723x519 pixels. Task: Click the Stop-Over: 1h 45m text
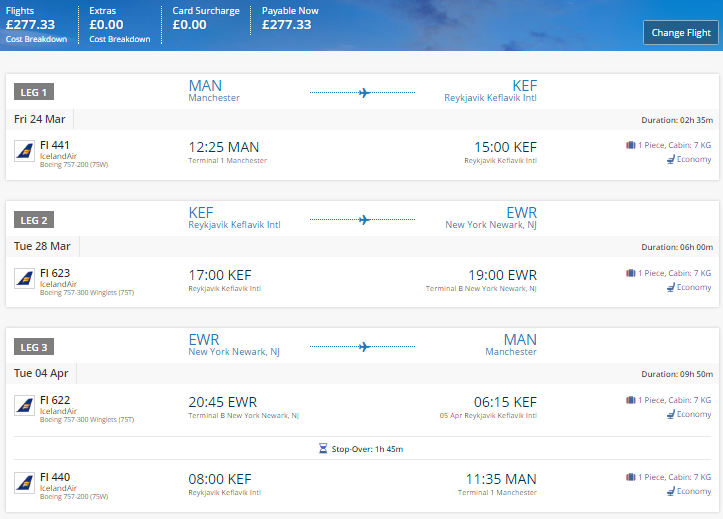(367, 449)
